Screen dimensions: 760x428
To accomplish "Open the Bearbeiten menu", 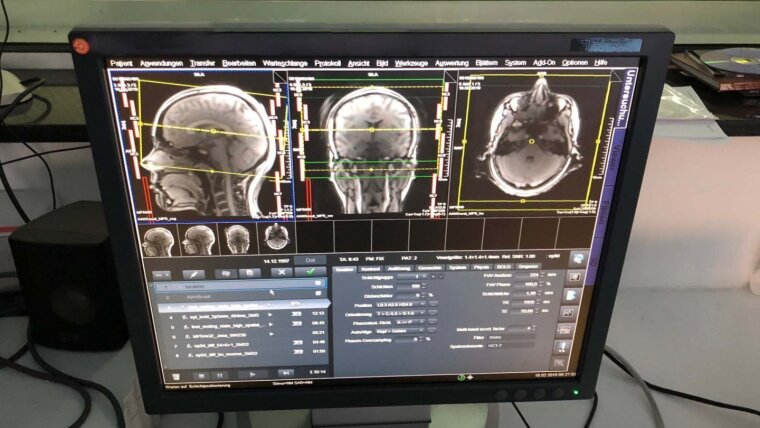I will click(x=239, y=63).
